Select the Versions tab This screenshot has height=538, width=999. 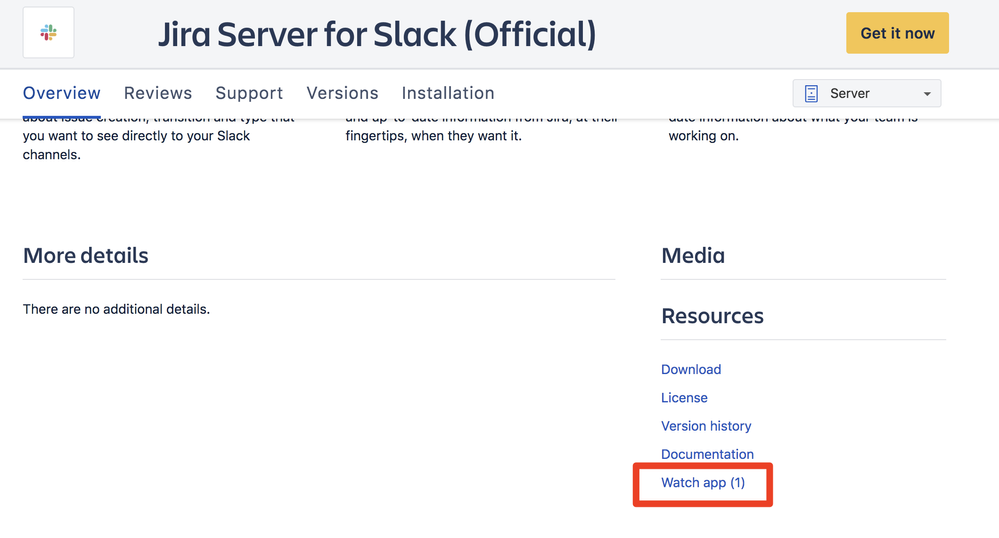click(x=342, y=93)
